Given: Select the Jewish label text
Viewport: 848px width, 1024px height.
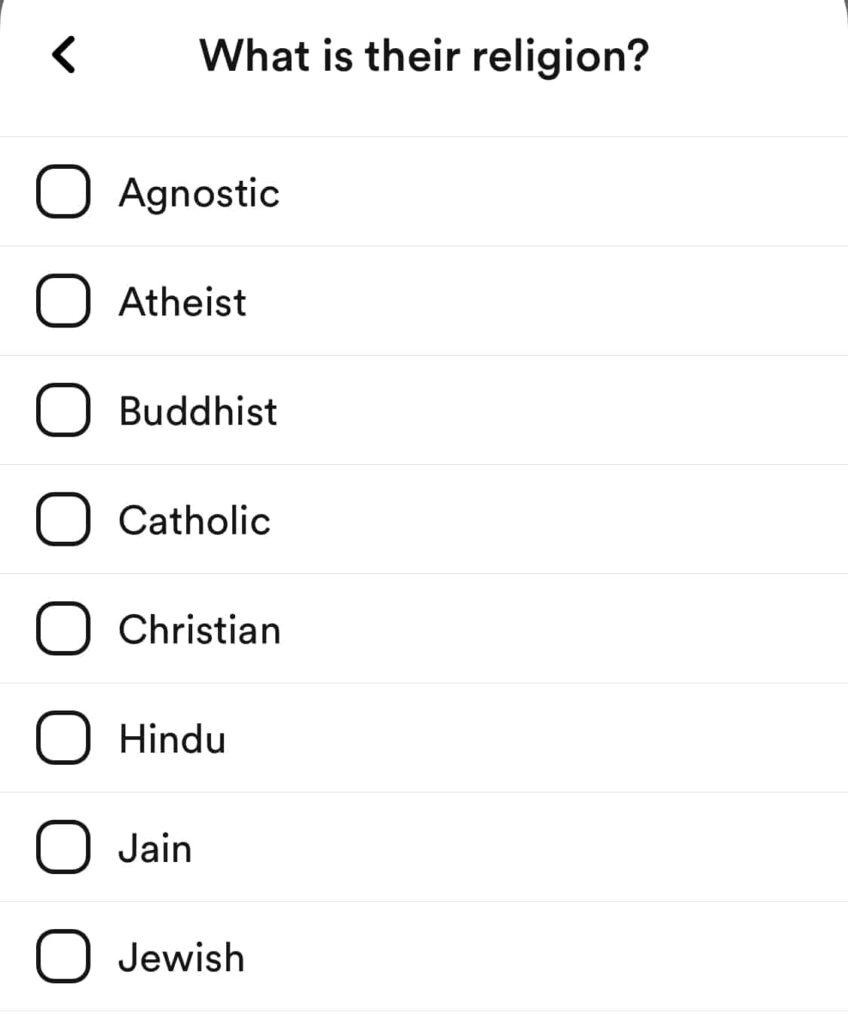Looking at the screenshot, I should click(x=181, y=958).
